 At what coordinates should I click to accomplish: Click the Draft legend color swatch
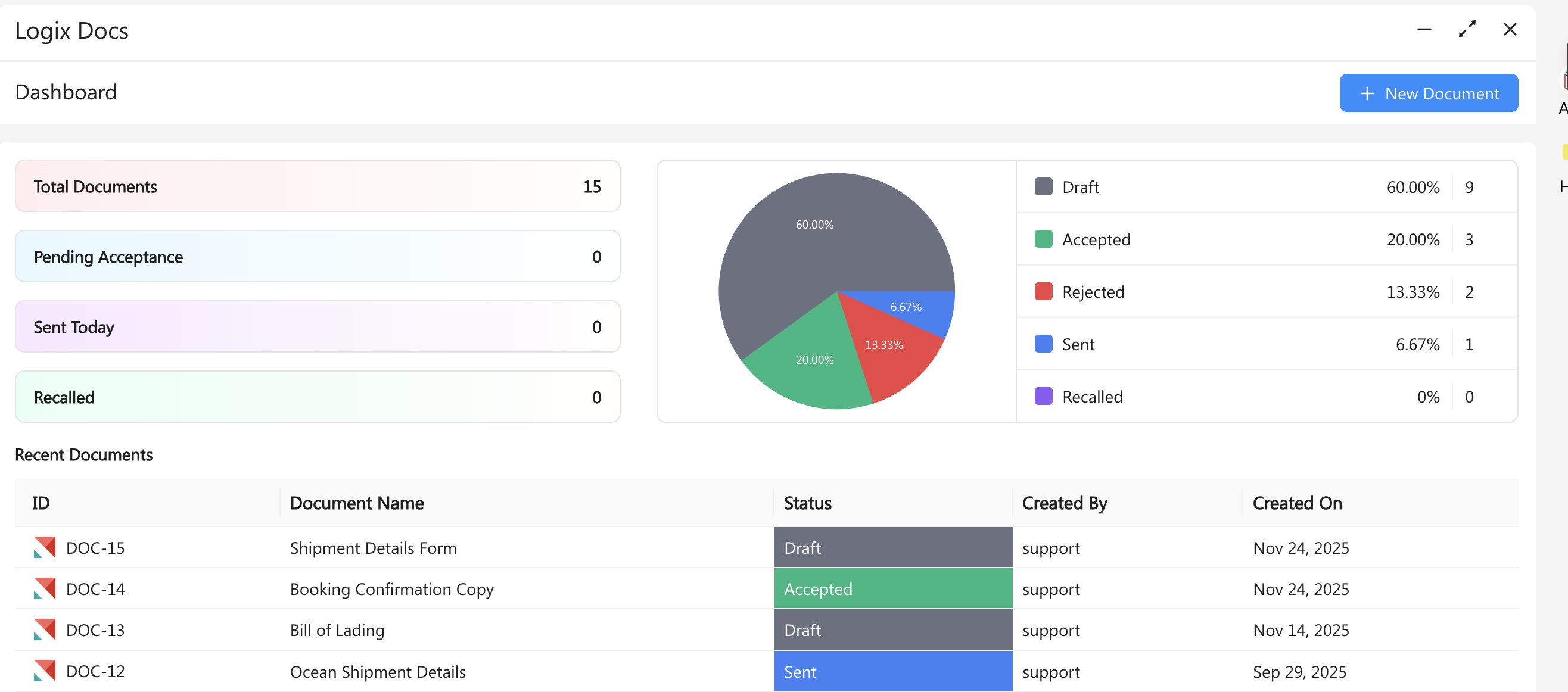point(1043,187)
